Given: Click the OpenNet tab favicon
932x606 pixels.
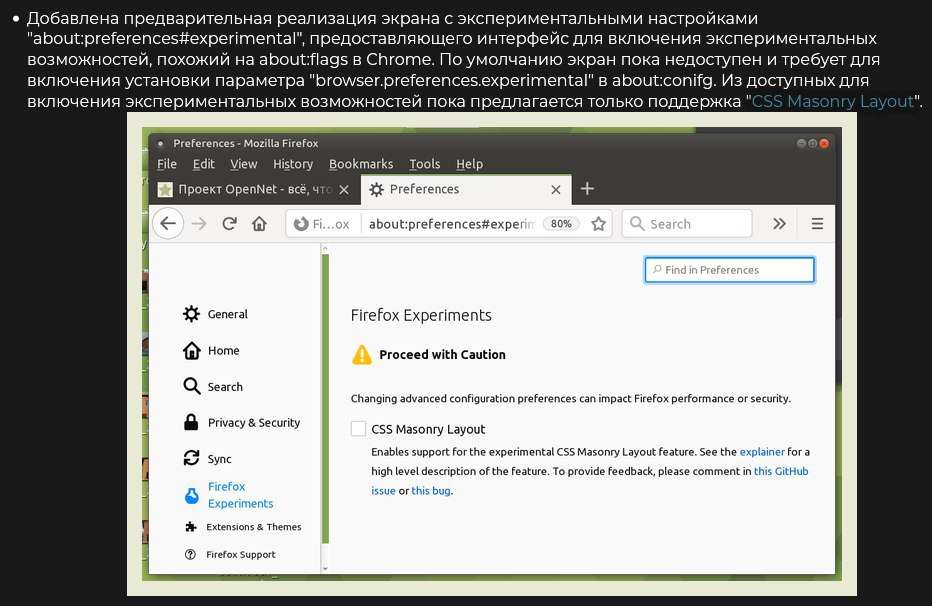Looking at the screenshot, I should pos(165,190).
